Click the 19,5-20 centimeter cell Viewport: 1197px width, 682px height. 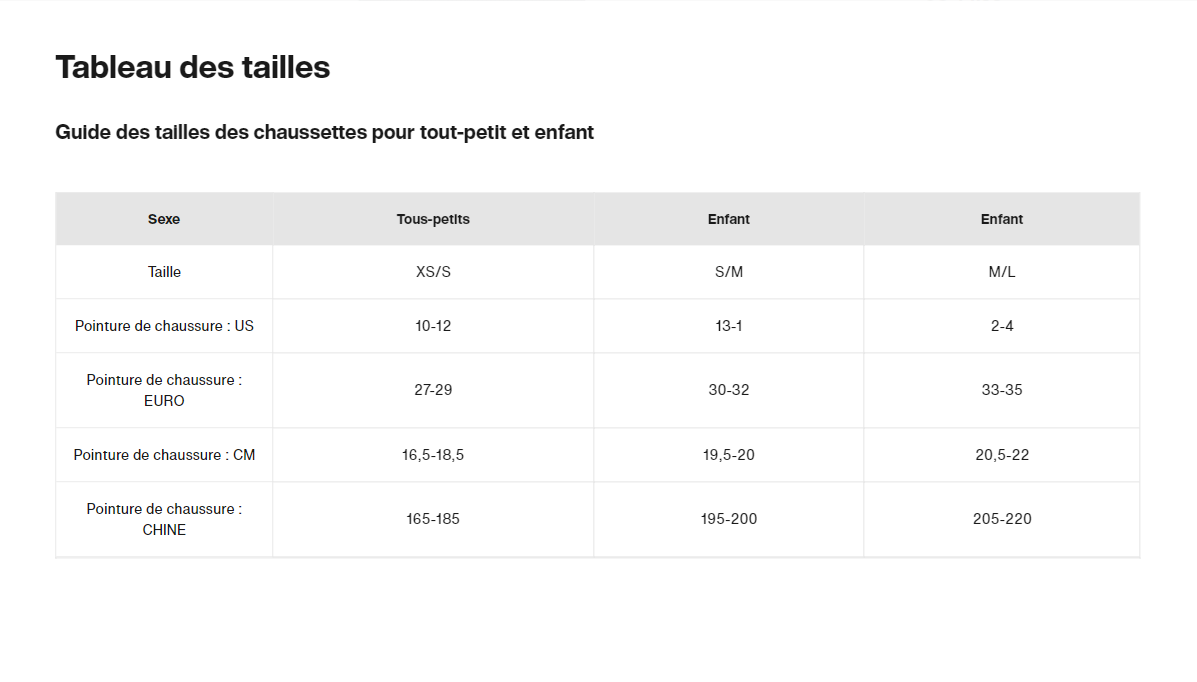tap(729, 455)
